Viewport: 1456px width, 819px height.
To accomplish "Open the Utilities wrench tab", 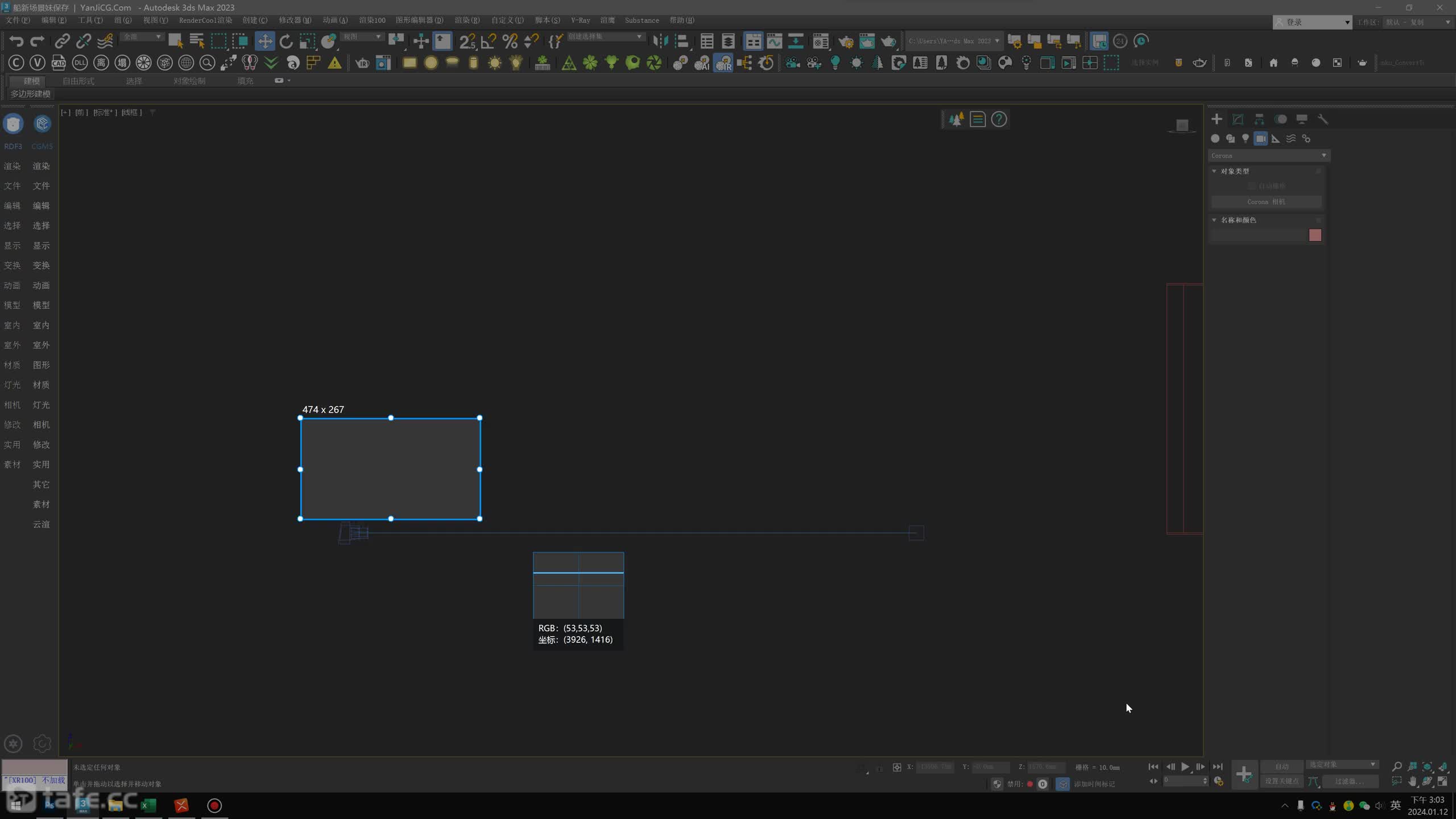I will point(1323,119).
